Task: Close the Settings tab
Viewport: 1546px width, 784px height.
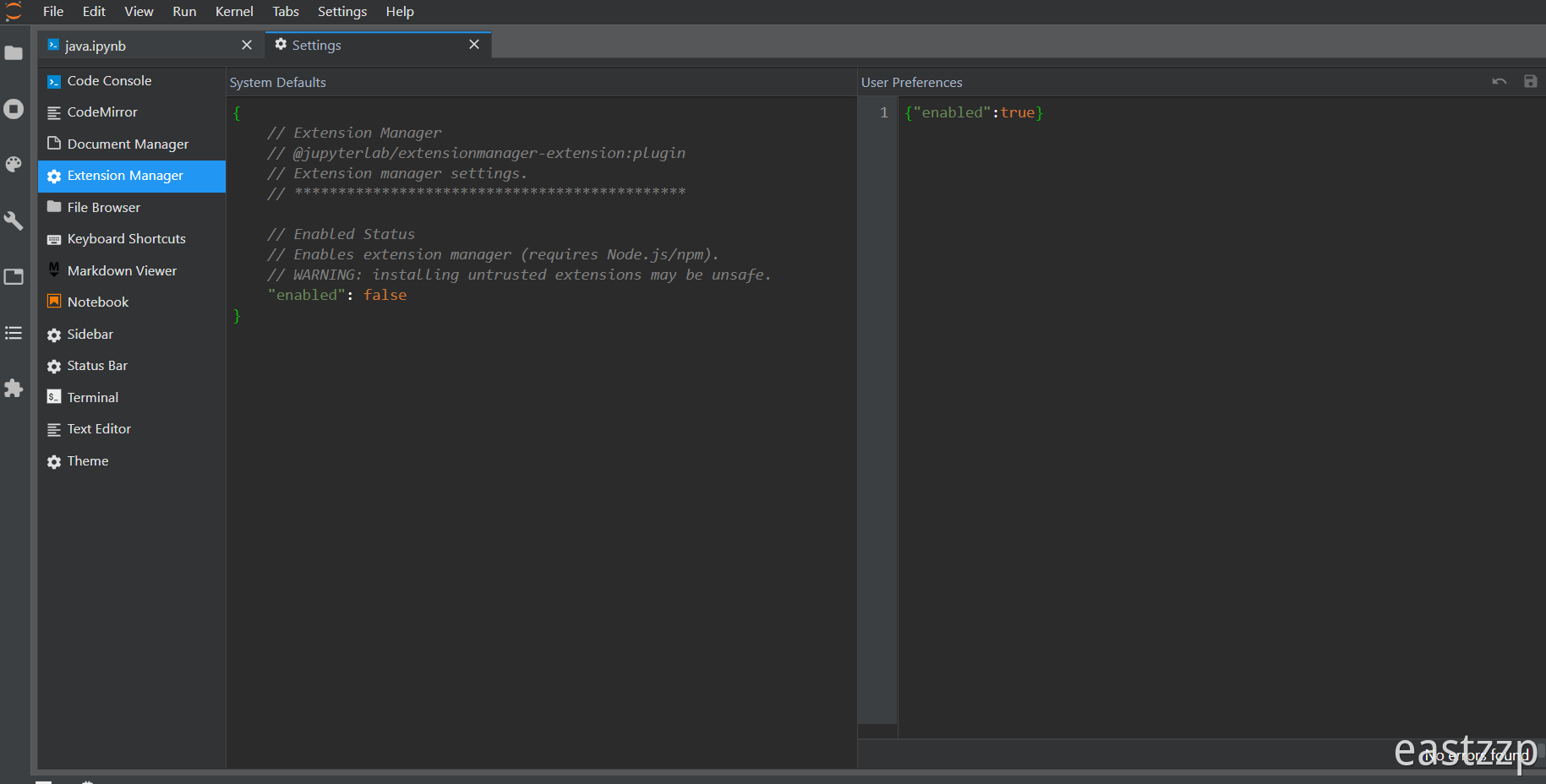Action: click(x=474, y=44)
